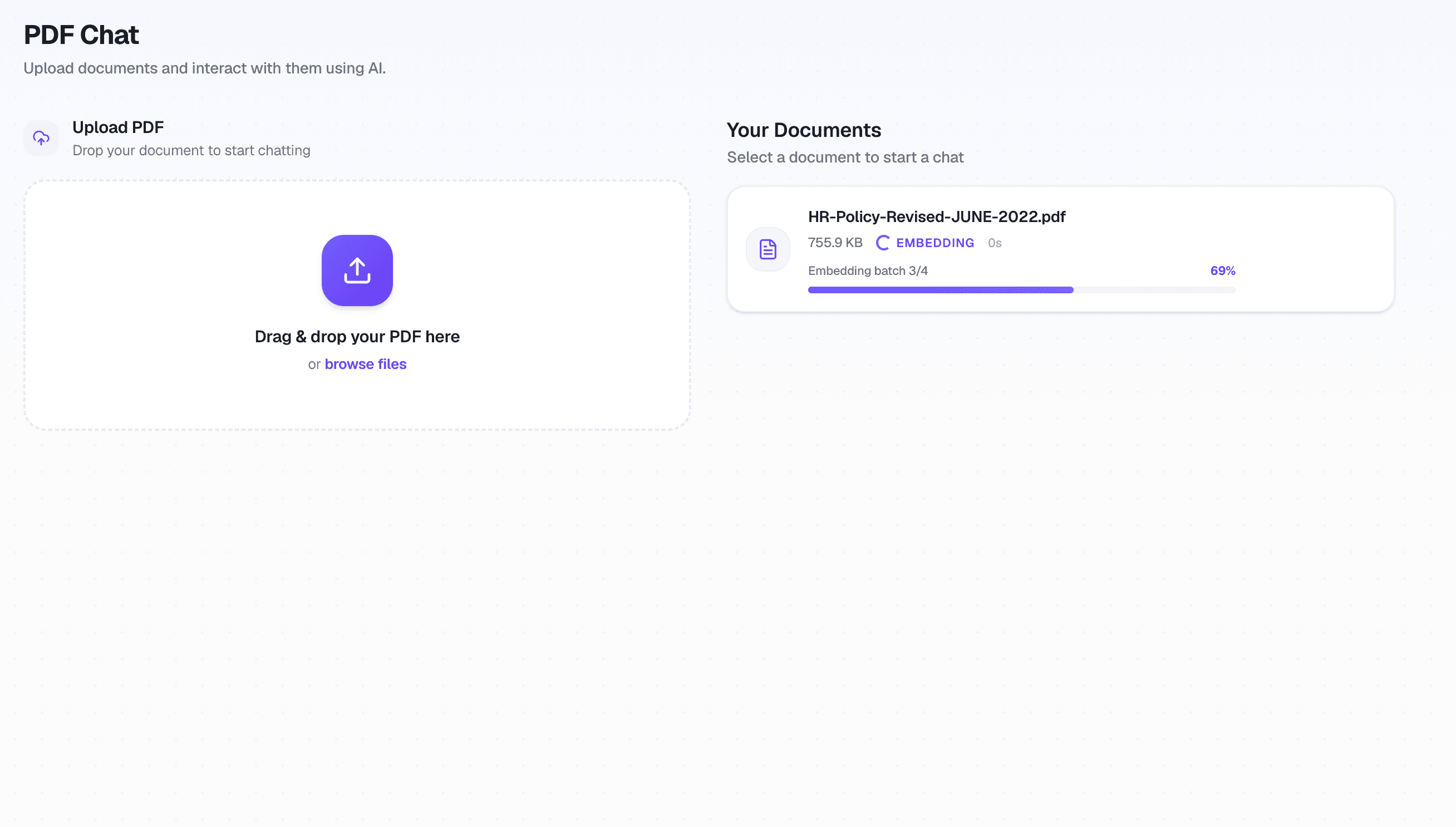The image size is (1456, 827).
Task: Click the embedding progress bar
Action: (1021, 290)
